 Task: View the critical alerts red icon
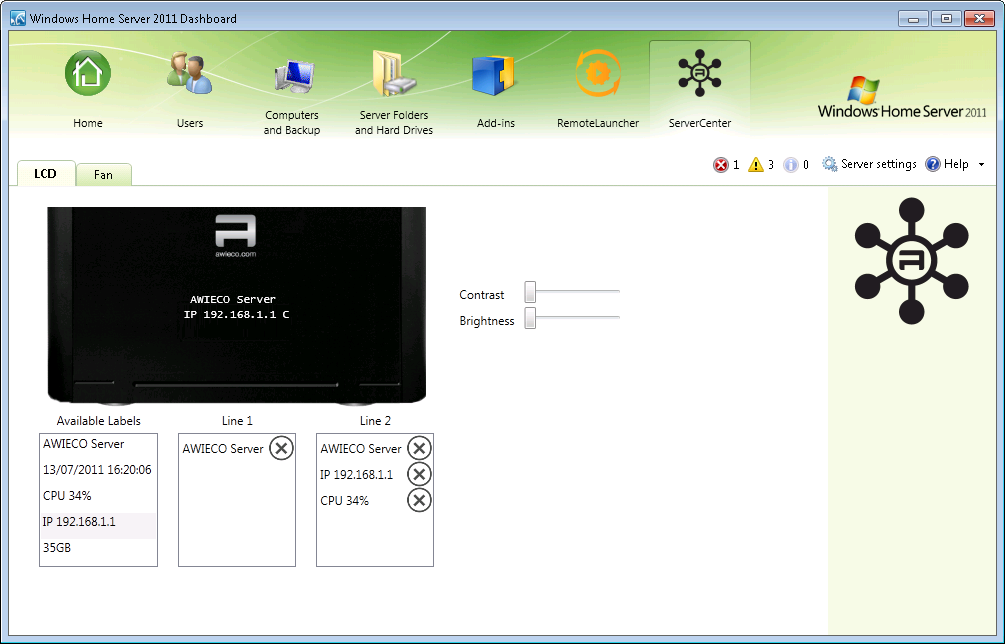(721, 165)
